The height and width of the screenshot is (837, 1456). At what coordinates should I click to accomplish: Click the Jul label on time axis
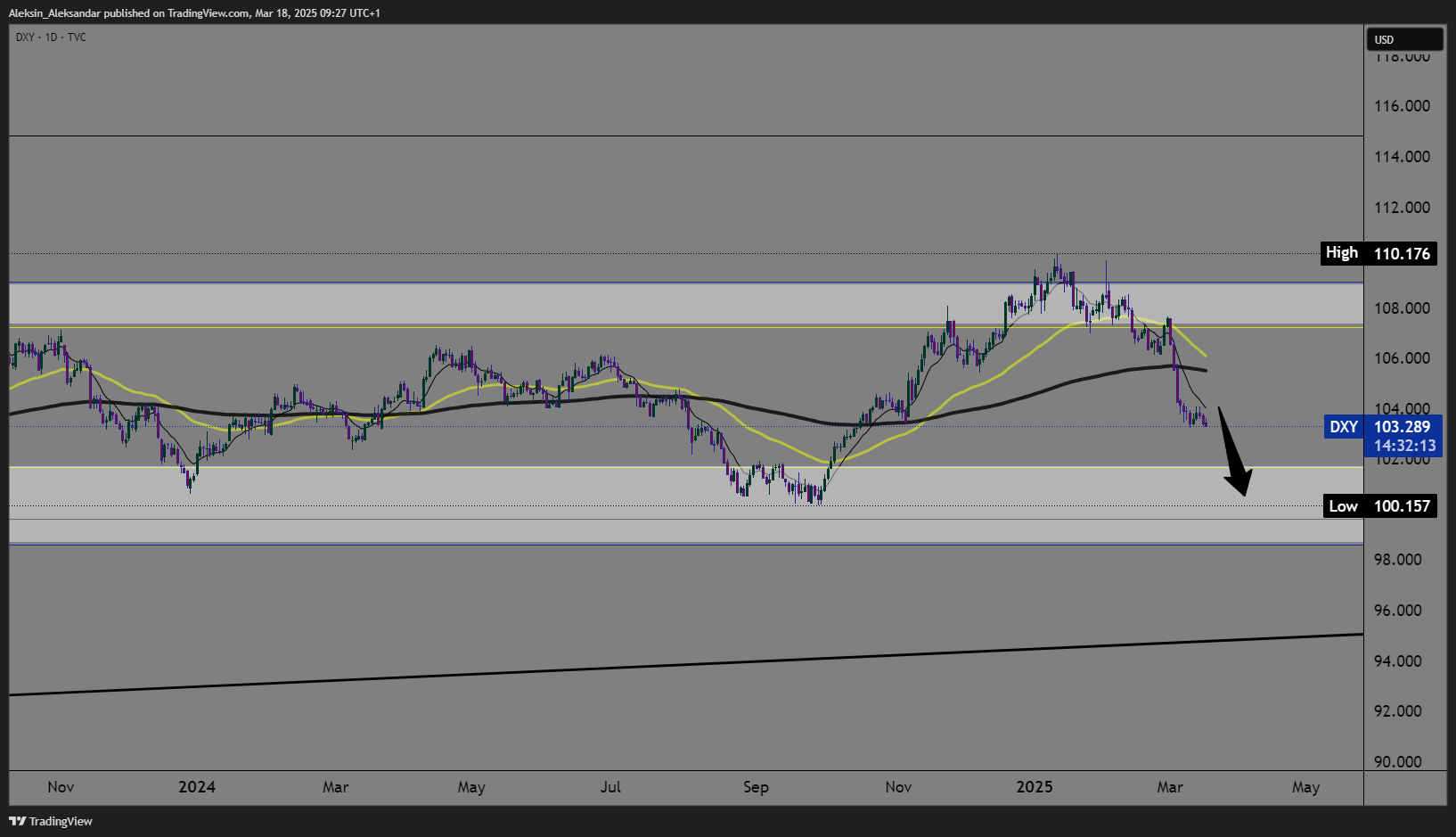click(610, 787)
